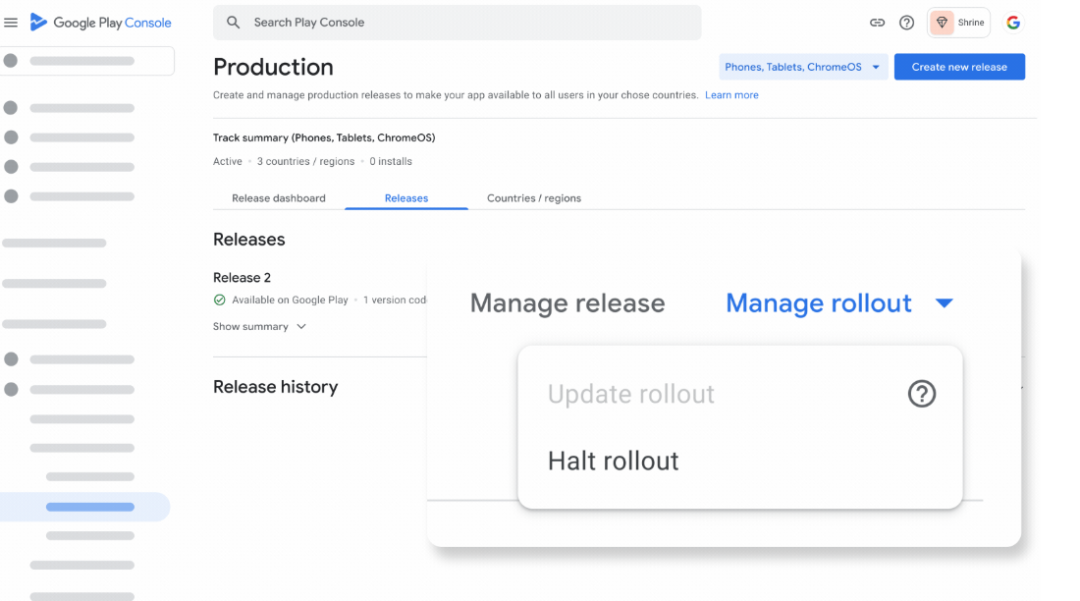Switch to Release dashboard tab
Screen dimensions: 1080x601
[278, 198]
